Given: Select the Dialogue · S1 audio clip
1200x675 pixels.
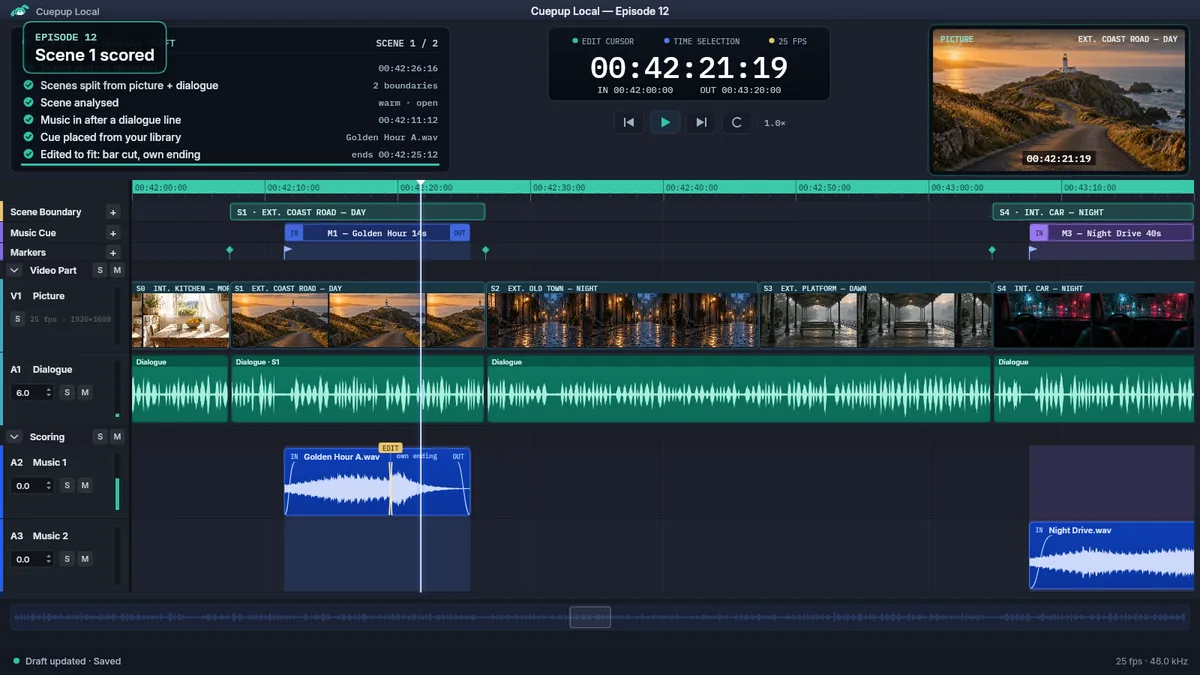Looking at the screenshot, I should pos(358,388).
